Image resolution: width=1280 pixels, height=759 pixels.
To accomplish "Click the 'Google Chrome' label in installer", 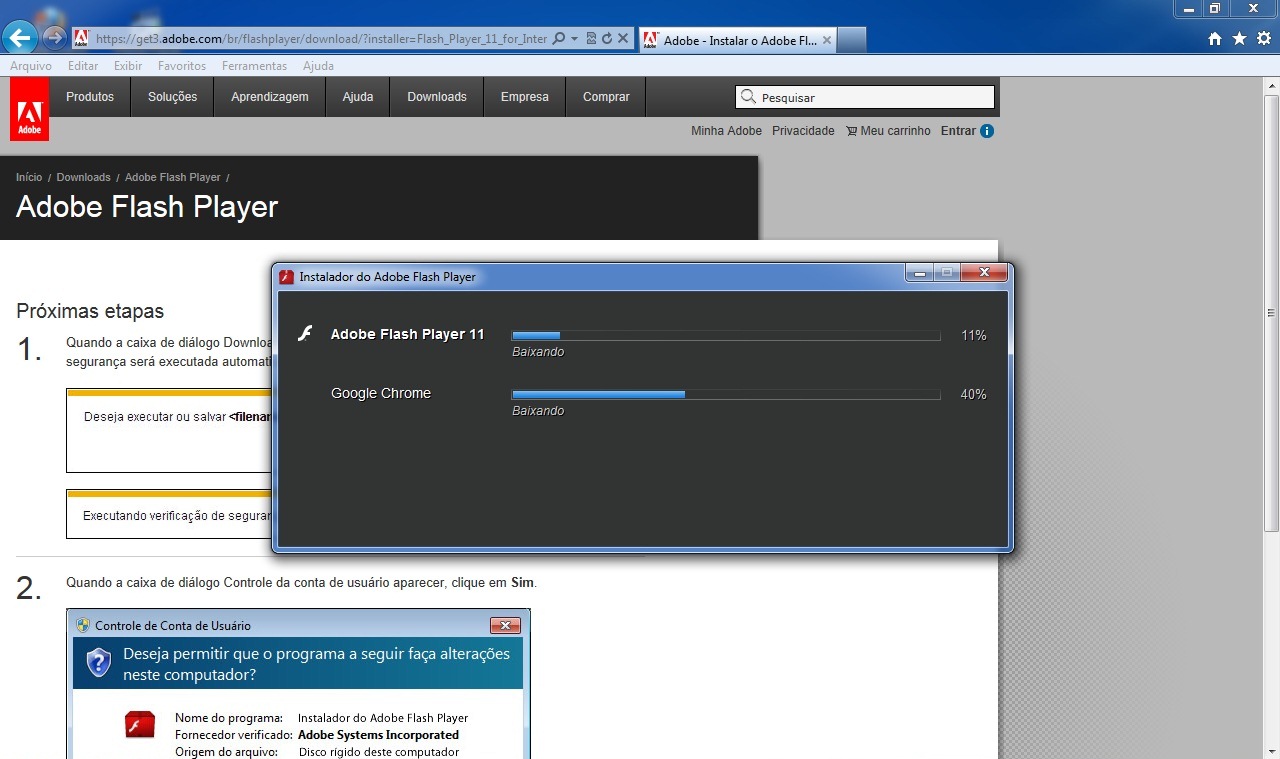I will pos(381,393).
